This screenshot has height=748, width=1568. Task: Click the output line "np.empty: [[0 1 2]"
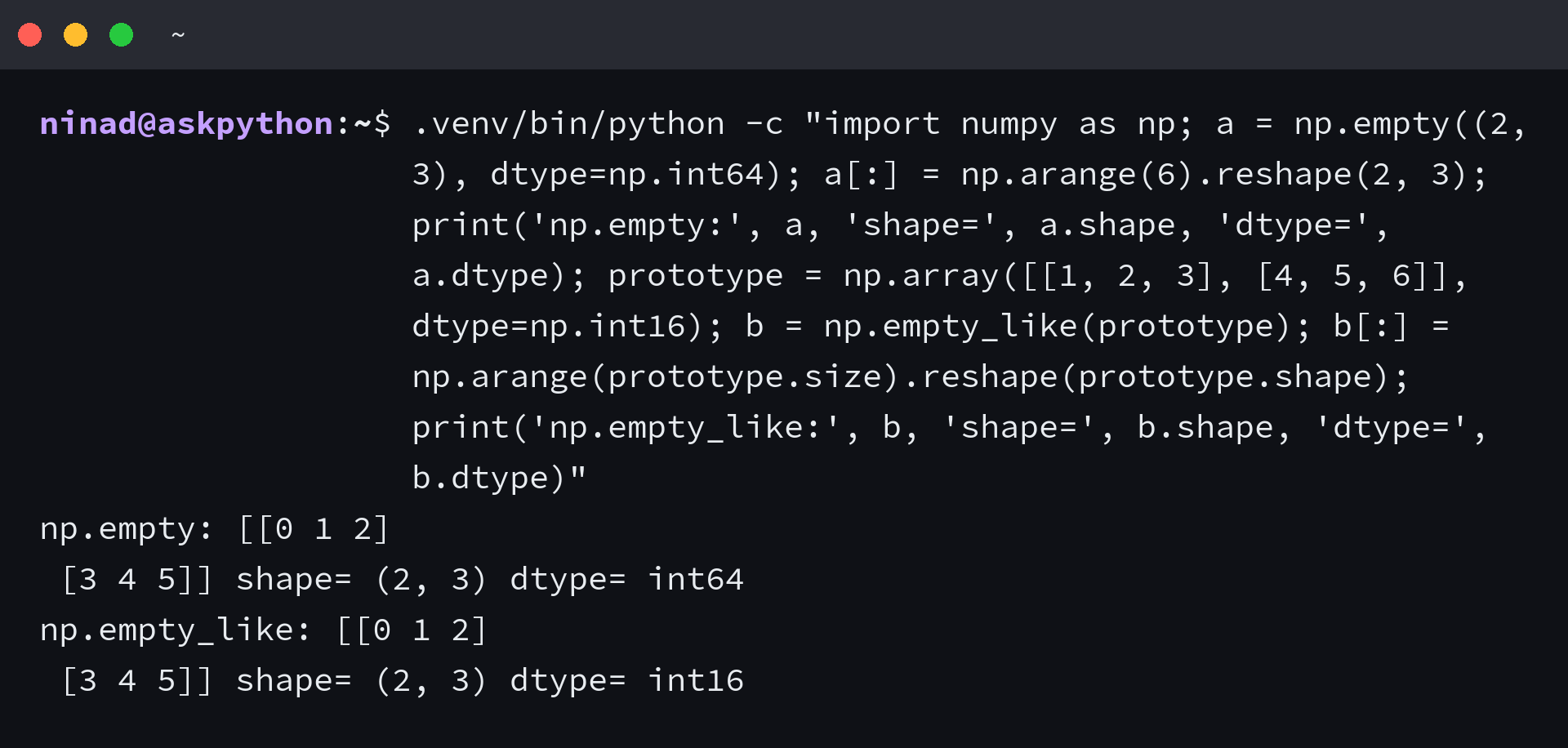[215, 529]
